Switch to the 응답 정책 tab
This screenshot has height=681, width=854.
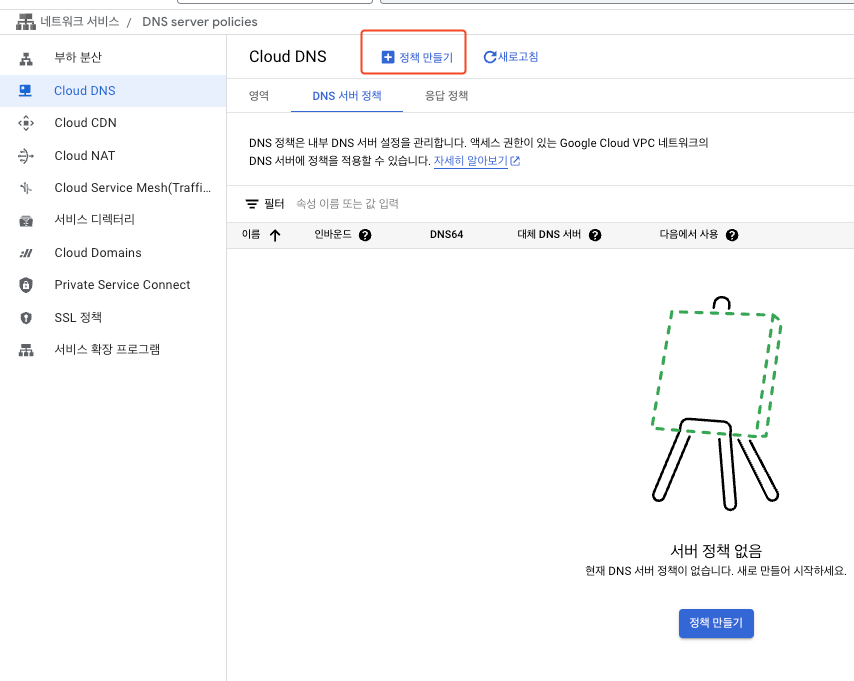[447, 96]
